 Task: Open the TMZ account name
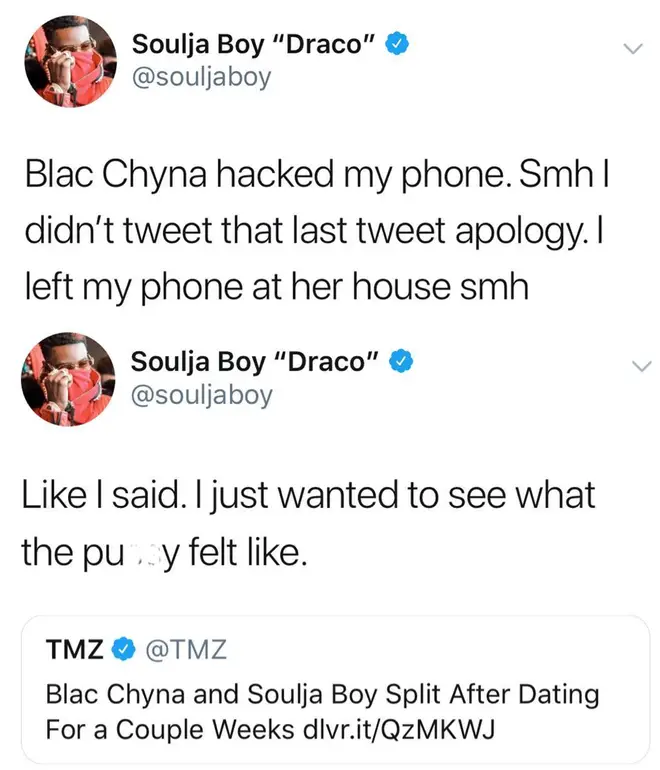tap(75, 649)
